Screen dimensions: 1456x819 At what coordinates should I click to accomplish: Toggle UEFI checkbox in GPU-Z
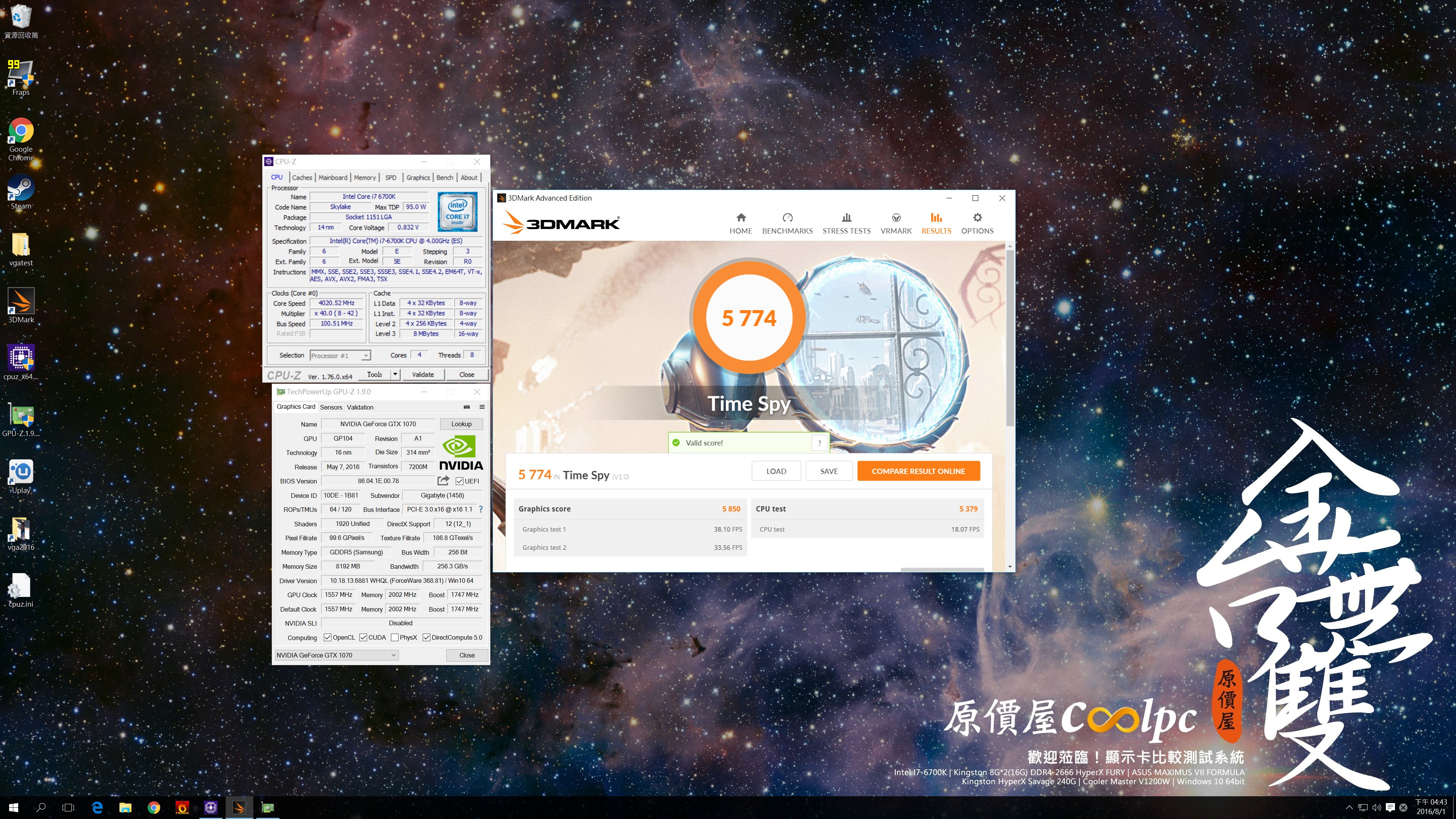[460, 481]
